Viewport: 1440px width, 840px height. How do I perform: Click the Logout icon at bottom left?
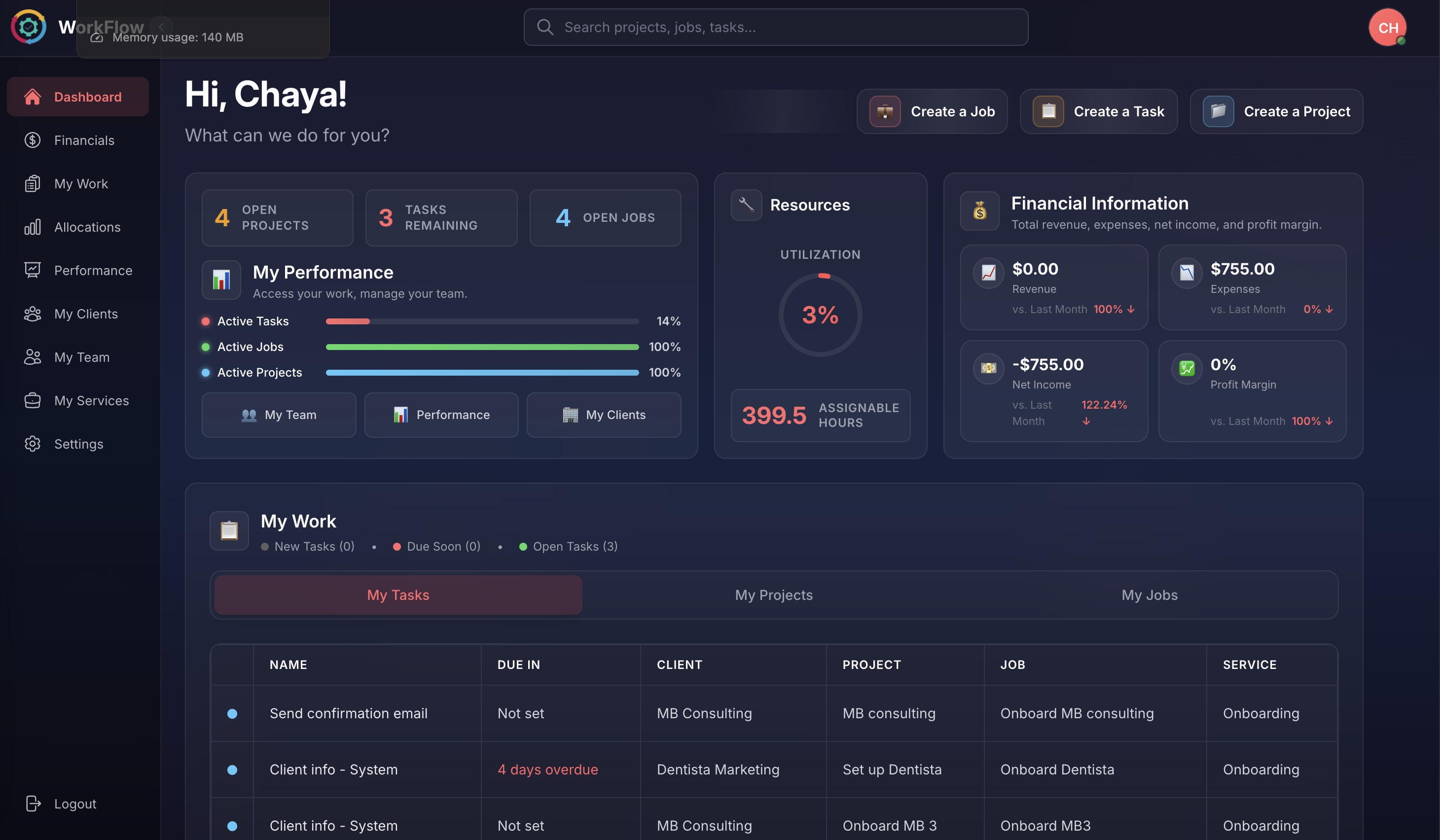click(x=33, y=804)
